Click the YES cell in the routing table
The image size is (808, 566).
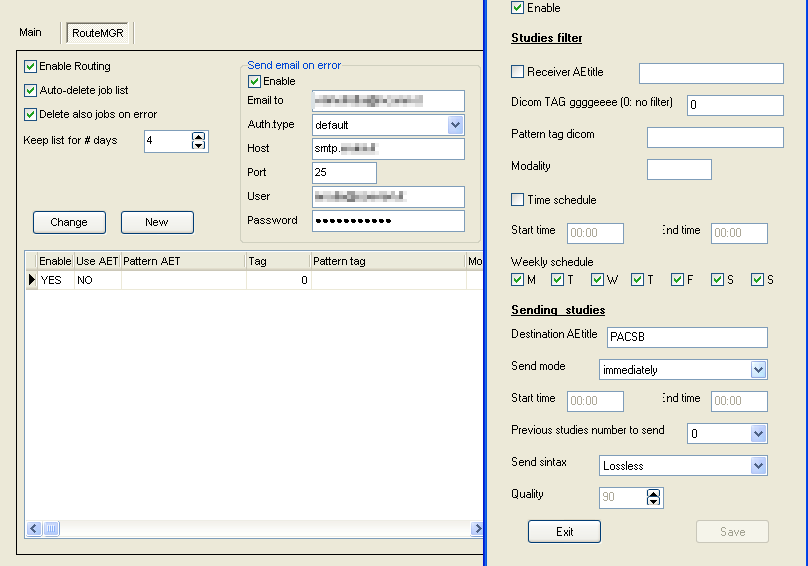56,280
